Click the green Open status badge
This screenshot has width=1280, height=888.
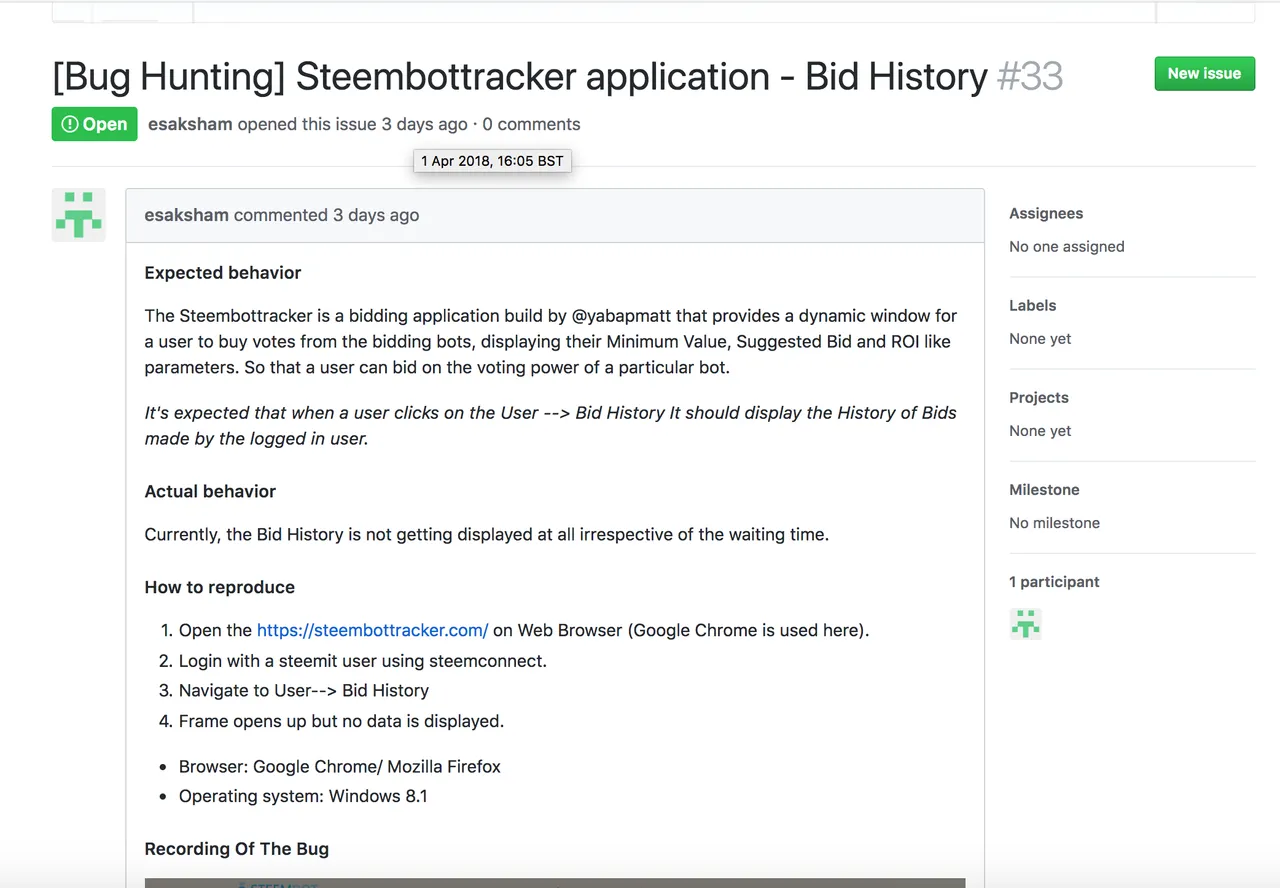94,124
